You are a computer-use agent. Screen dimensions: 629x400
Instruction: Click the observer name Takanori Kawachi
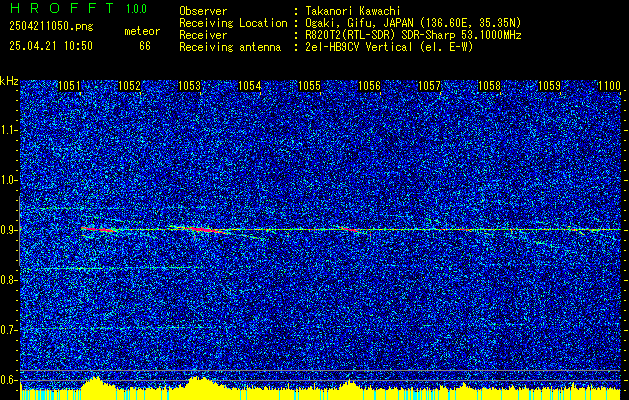(353, 11)
